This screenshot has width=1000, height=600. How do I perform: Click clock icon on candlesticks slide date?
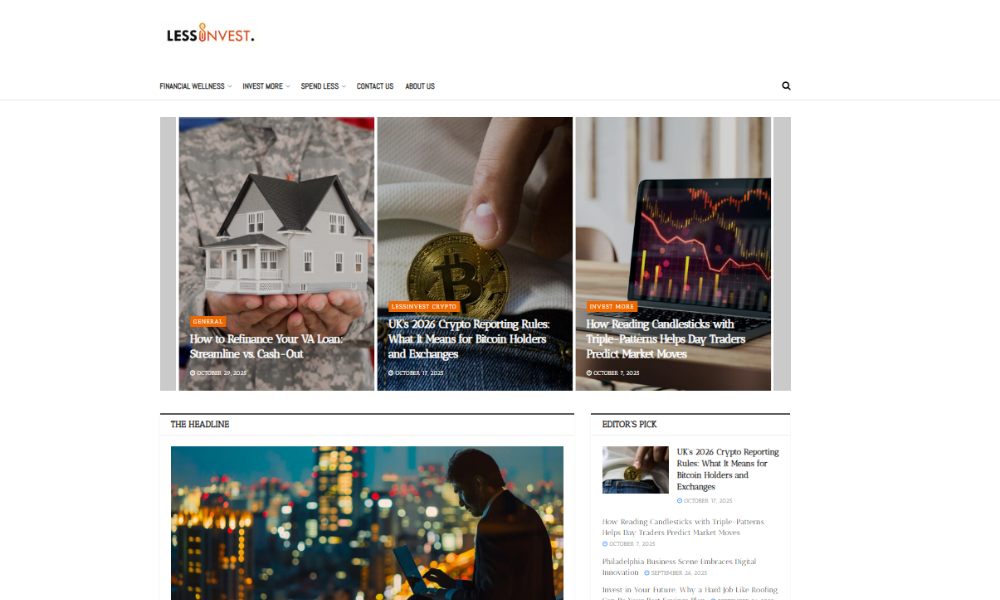click(589, 373)
